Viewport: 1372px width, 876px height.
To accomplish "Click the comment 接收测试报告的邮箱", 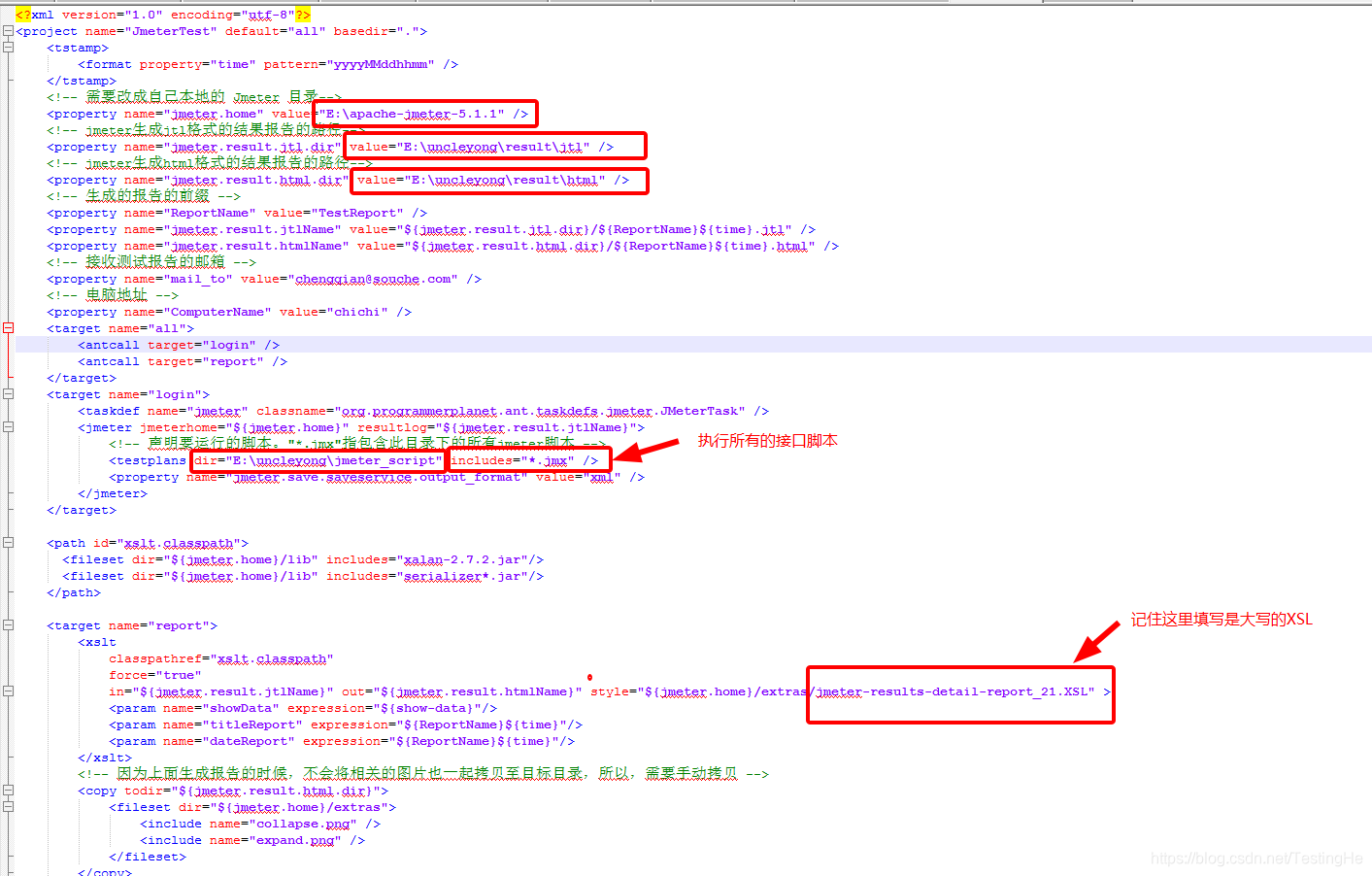I will click(151, 262).
